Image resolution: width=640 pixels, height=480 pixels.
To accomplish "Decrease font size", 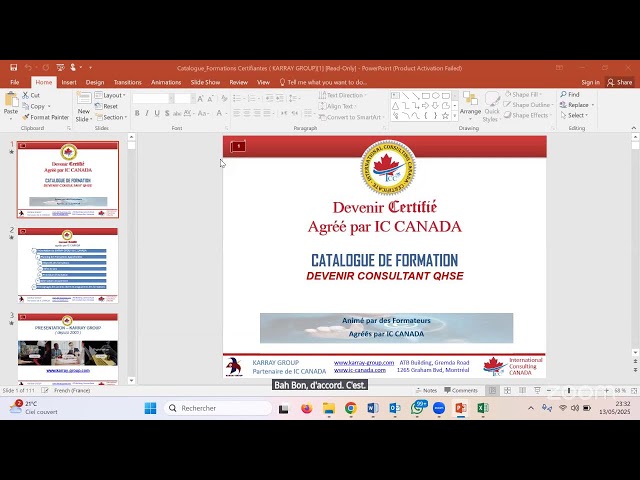I will [211, 99].
